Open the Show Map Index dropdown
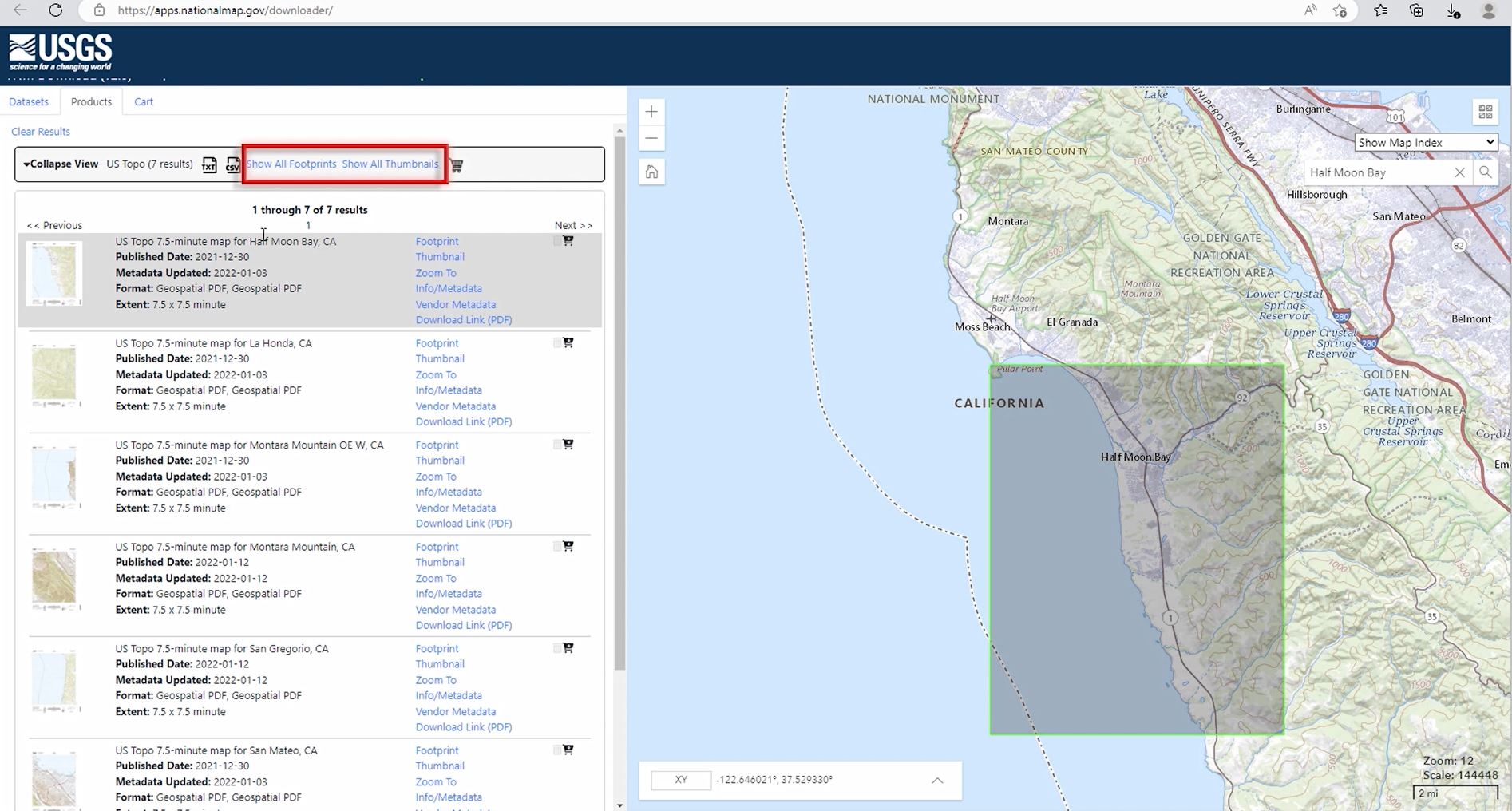Image resolution: width=1512 pixels, height=811 pixels. 1426,142
